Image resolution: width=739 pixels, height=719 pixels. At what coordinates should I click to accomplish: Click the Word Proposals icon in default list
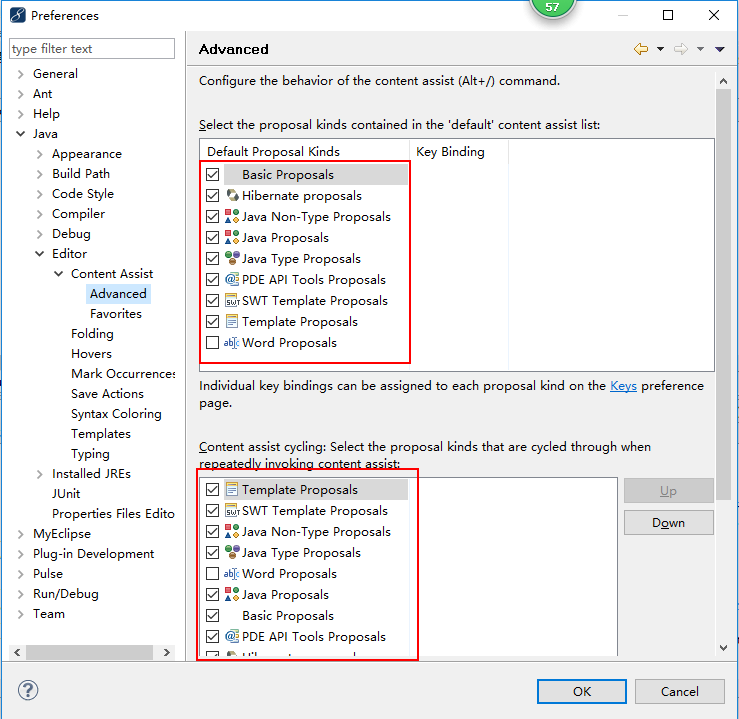pyautogui.click(x=232, y=343)
